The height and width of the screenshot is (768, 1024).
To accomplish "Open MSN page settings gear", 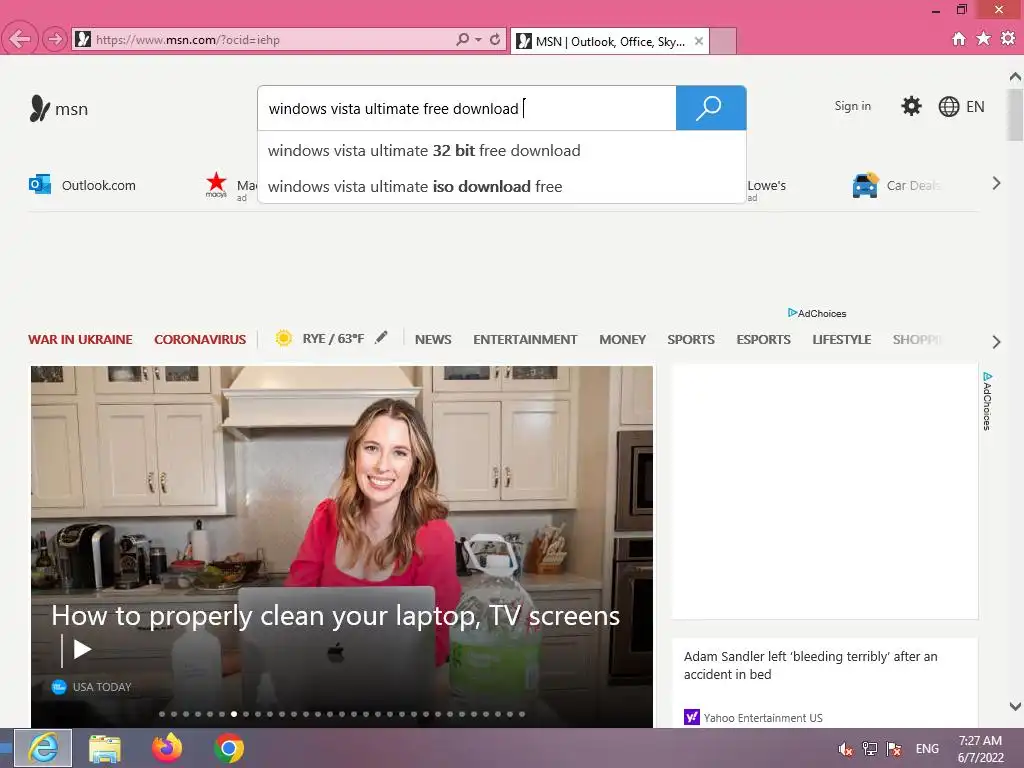I will tap(911, 106).
